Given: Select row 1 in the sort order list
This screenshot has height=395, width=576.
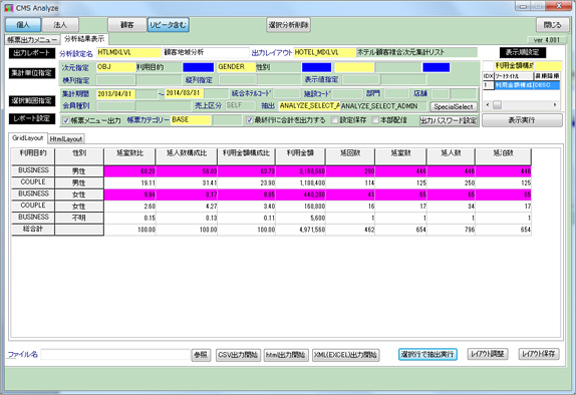Looking at the screenshot, I should 522,85.
